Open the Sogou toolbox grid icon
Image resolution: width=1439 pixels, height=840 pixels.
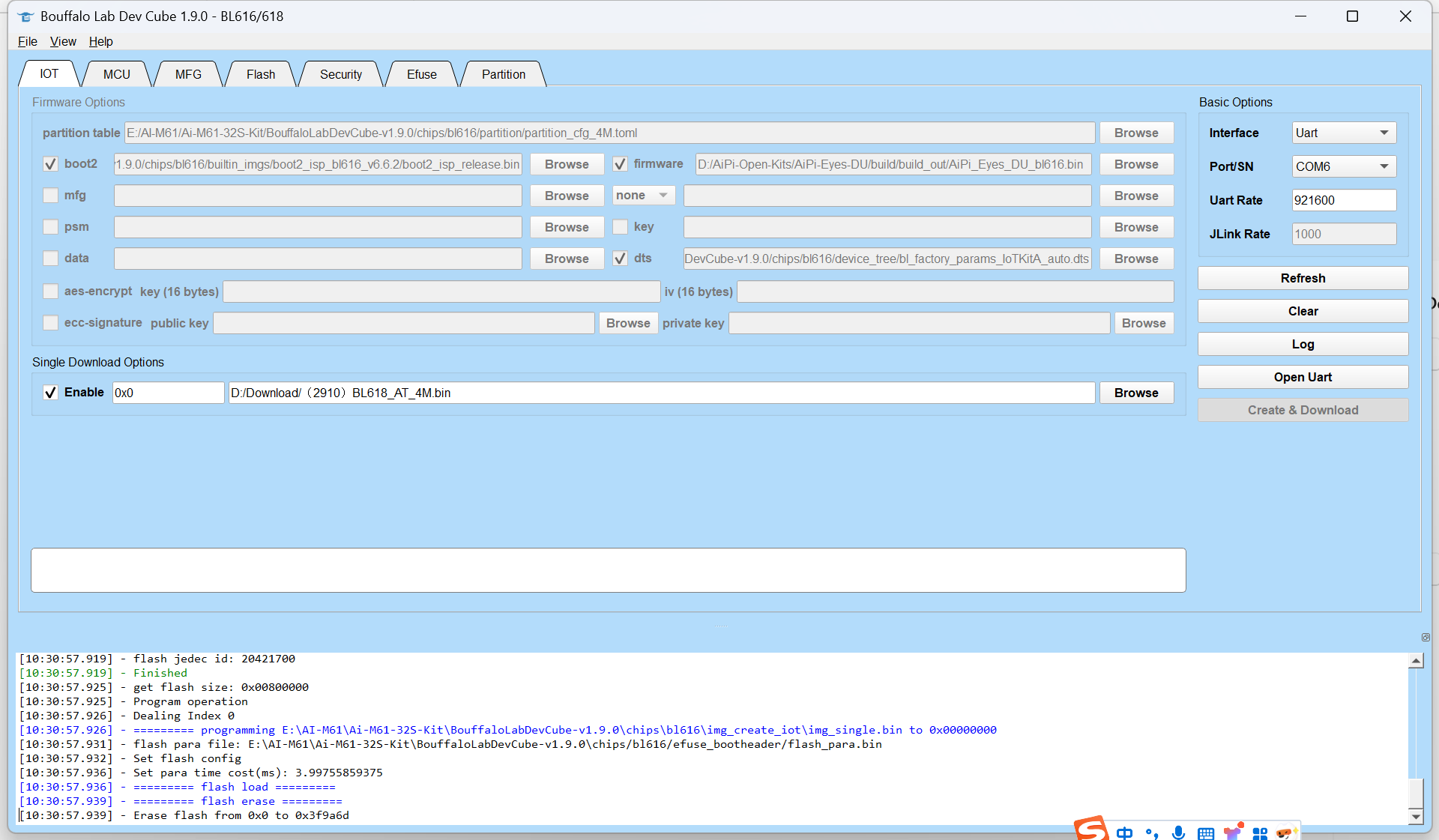click(1260, 833)
